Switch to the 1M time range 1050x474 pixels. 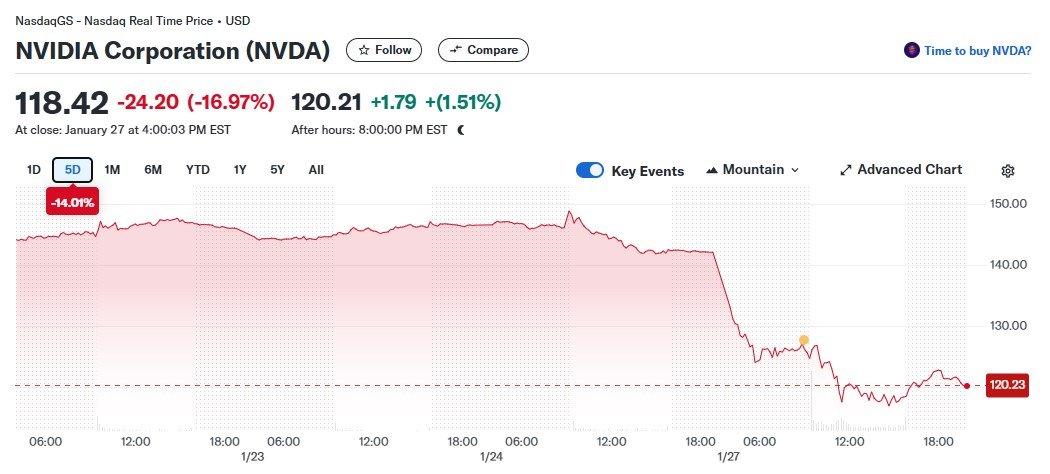coord(112,170)
